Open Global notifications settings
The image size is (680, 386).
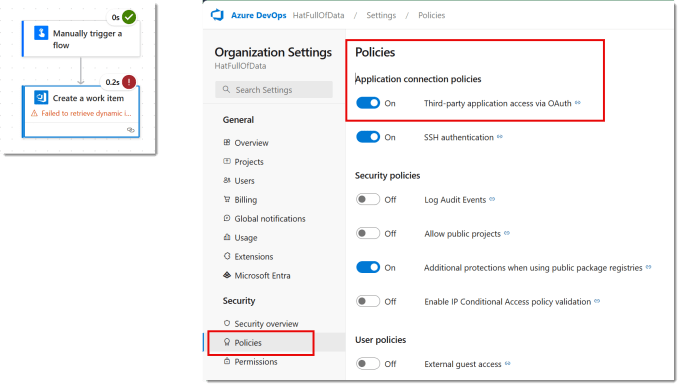tap(270, 219)
